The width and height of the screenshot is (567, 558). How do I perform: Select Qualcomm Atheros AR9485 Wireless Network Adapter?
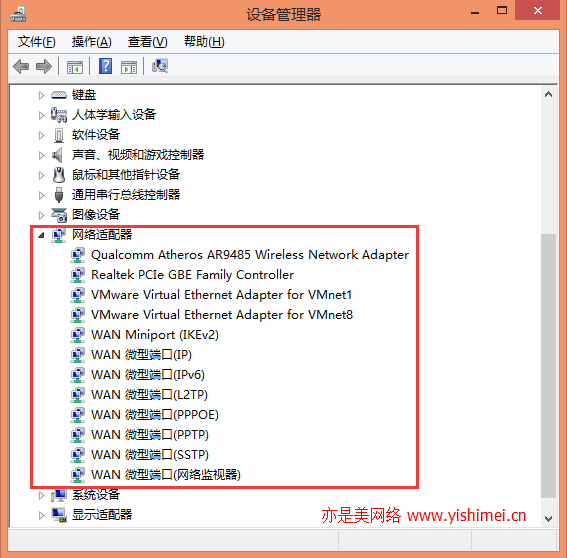point(250,255)
